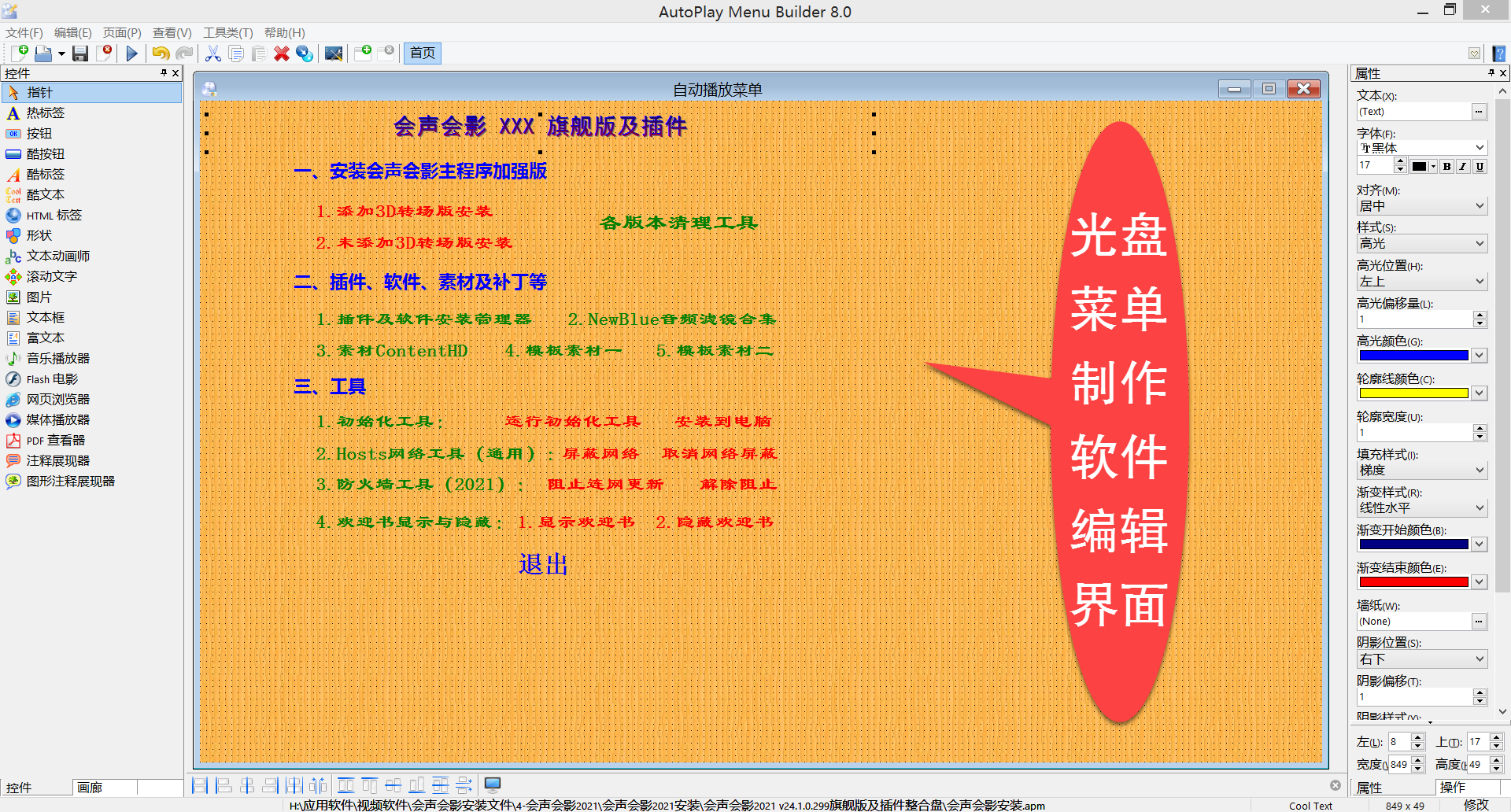Image resolution: width=1511 pixels, height=812 pixels.
Task: Click the 首页 page button
Action: click(423, 54)
